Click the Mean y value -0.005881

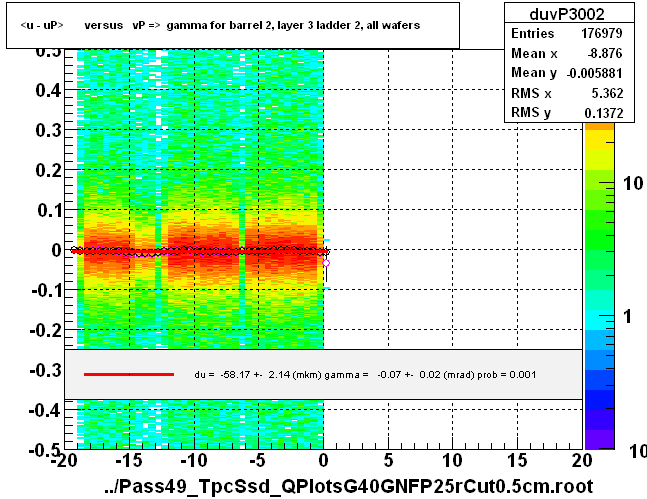click(594, 73)
